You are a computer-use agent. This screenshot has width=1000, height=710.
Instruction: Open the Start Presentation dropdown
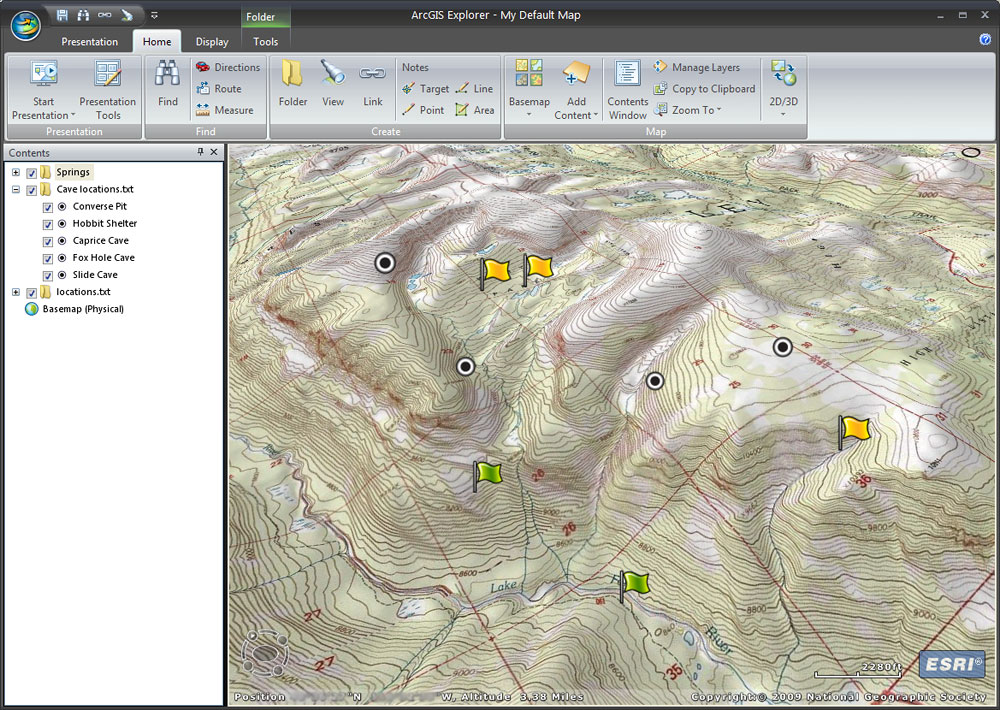click(43, 91)
